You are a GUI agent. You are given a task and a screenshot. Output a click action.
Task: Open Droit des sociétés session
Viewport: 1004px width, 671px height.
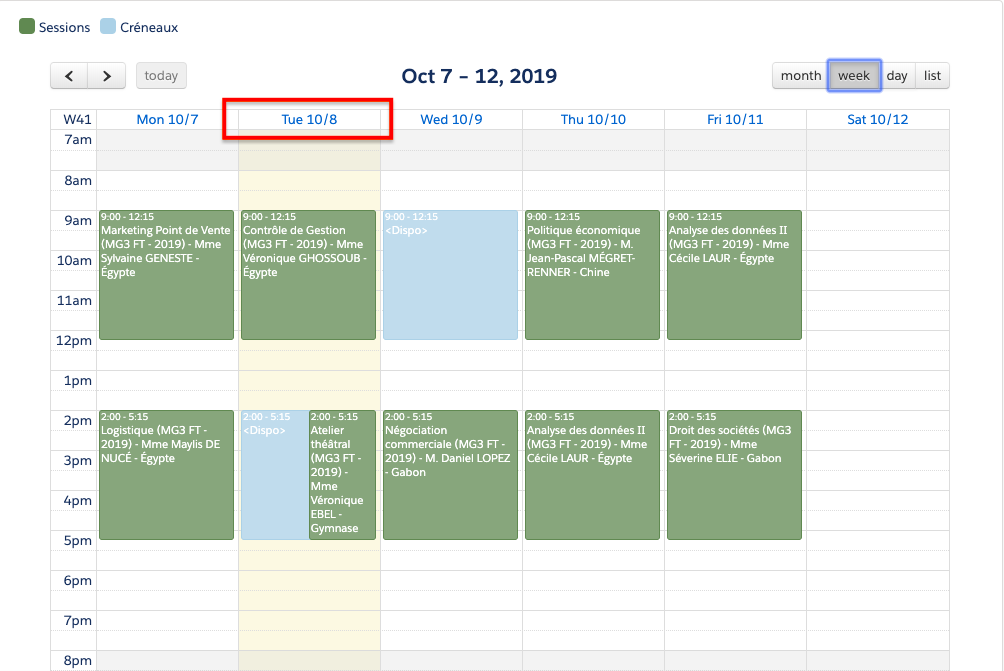[x=735, y=475]
